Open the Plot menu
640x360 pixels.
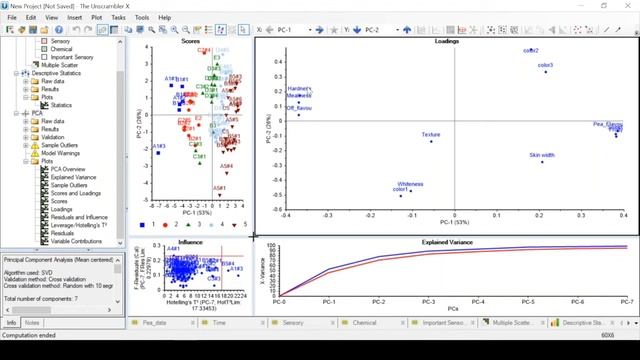tap(97, 18)
